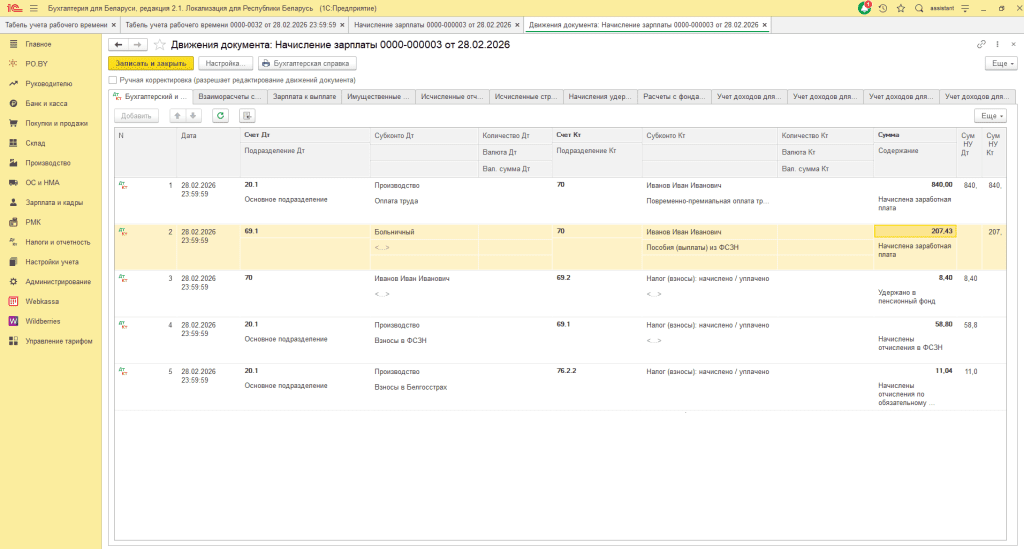Switch to the Зарплата к выплате tab

click(304, 97)
